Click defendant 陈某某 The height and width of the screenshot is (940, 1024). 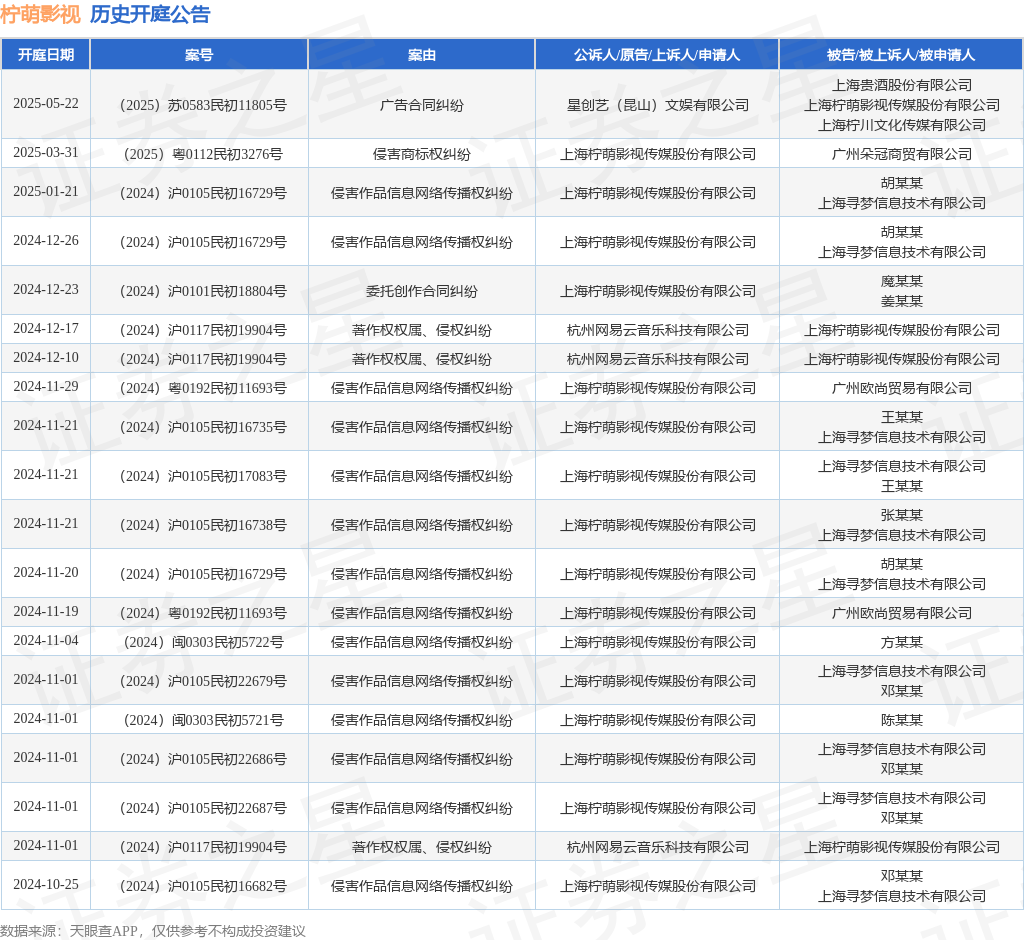pyautogui.click(x=902, y=720)
